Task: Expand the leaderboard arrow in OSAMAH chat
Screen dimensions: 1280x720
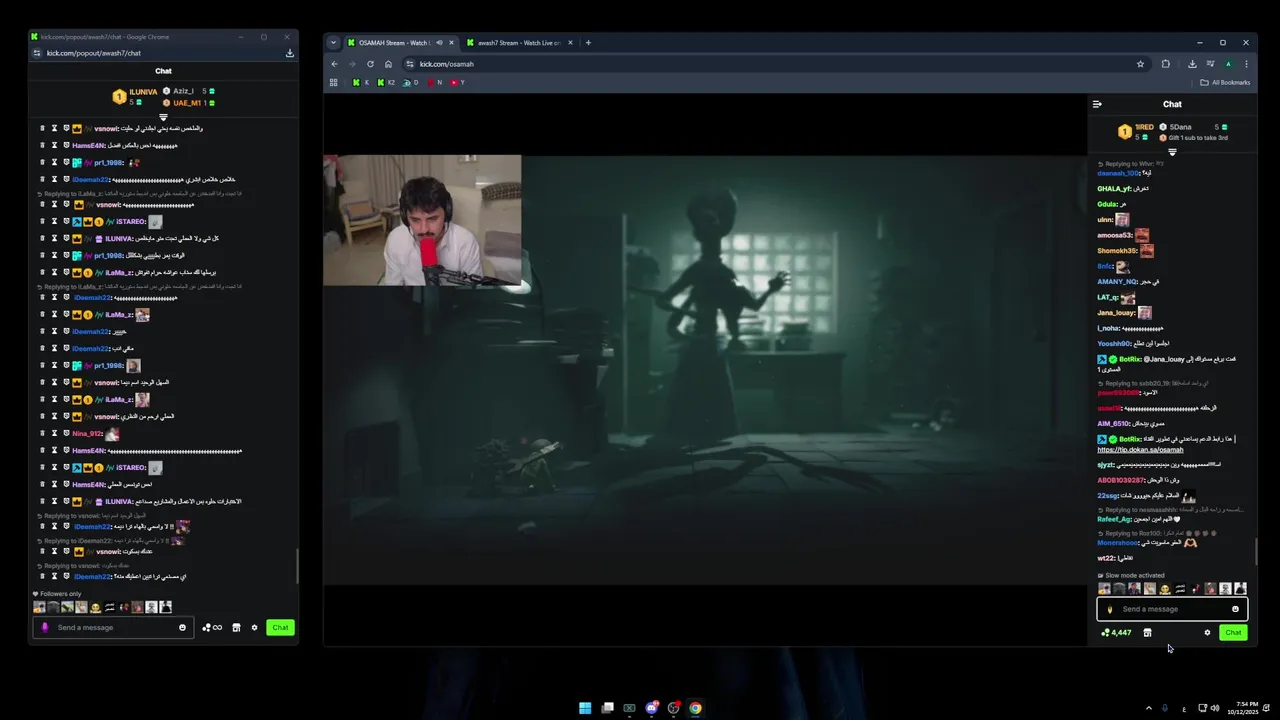Action: coord(1172,152)
